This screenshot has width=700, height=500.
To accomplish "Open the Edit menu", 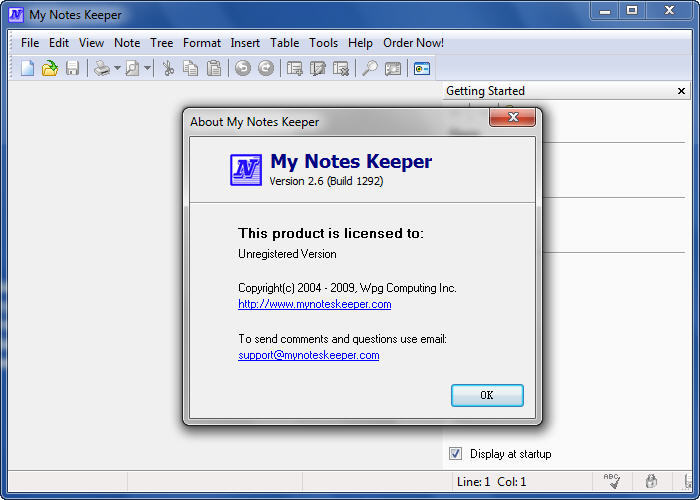I will [x=58, y=43].
